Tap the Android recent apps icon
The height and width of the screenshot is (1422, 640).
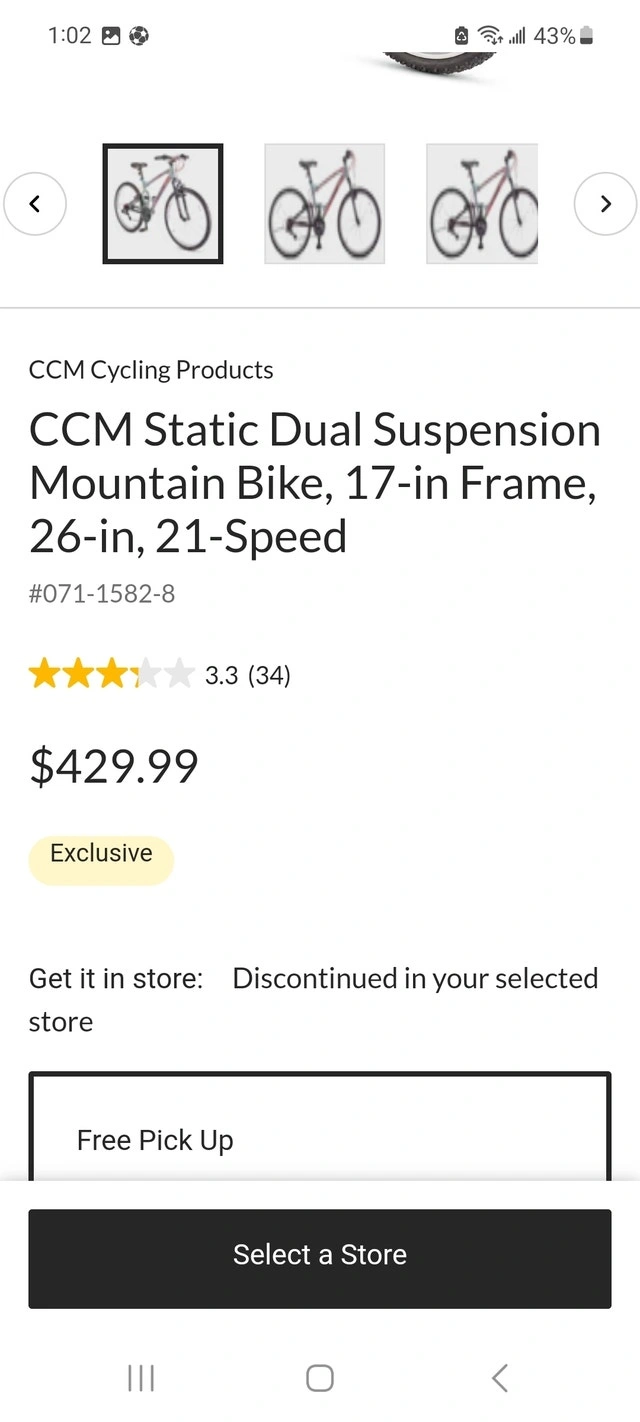141,1378
